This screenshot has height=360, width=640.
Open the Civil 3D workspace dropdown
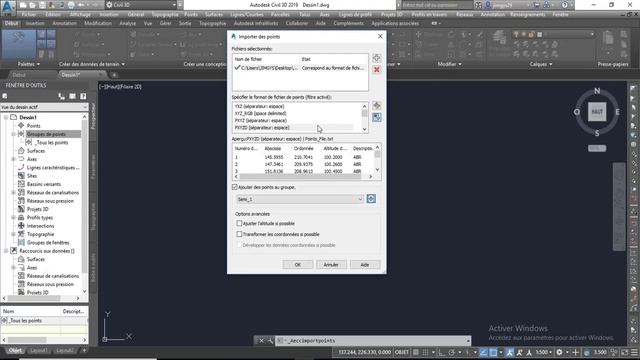[x=142, y=5]
